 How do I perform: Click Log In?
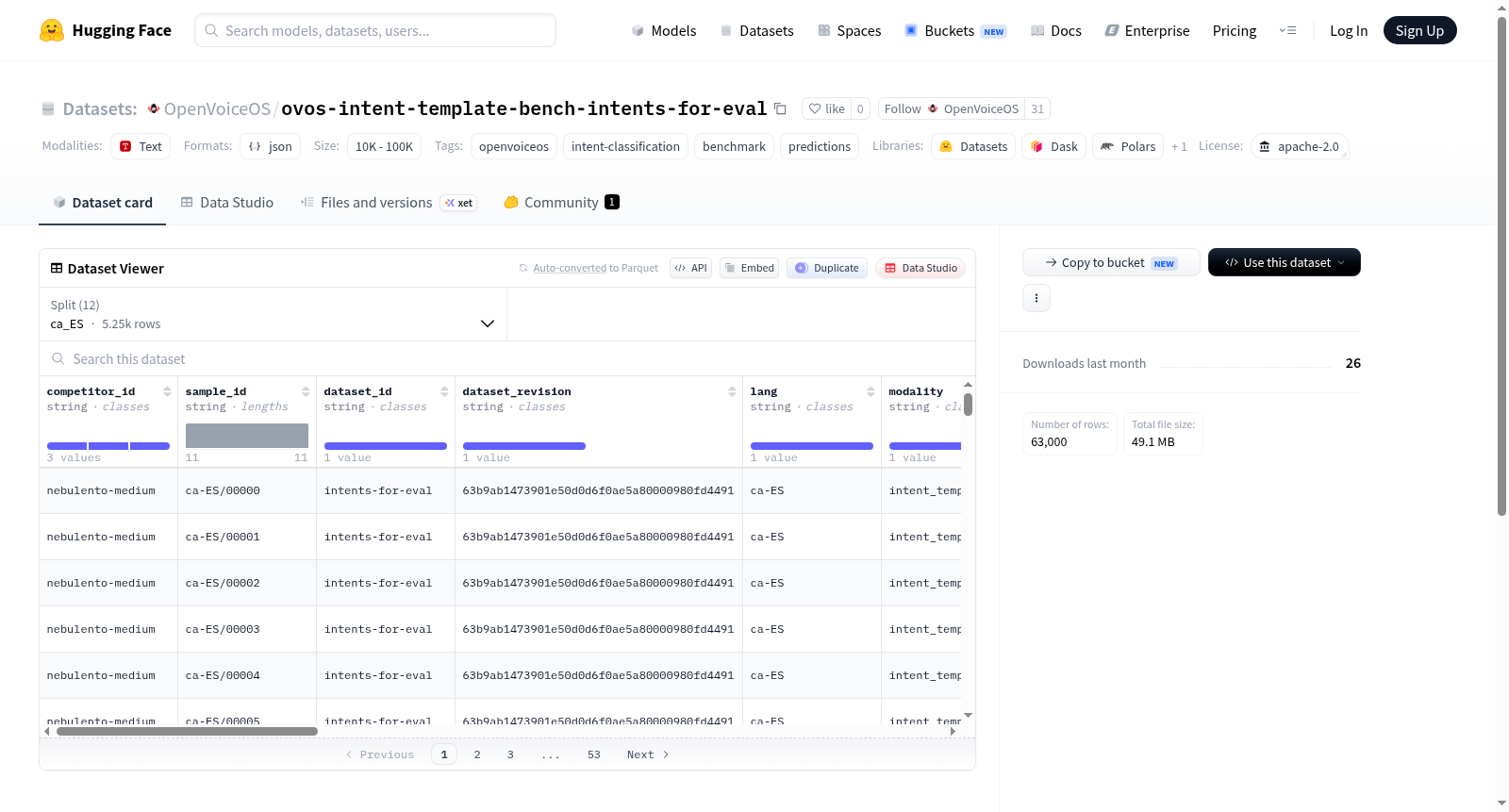[1349, 30]
